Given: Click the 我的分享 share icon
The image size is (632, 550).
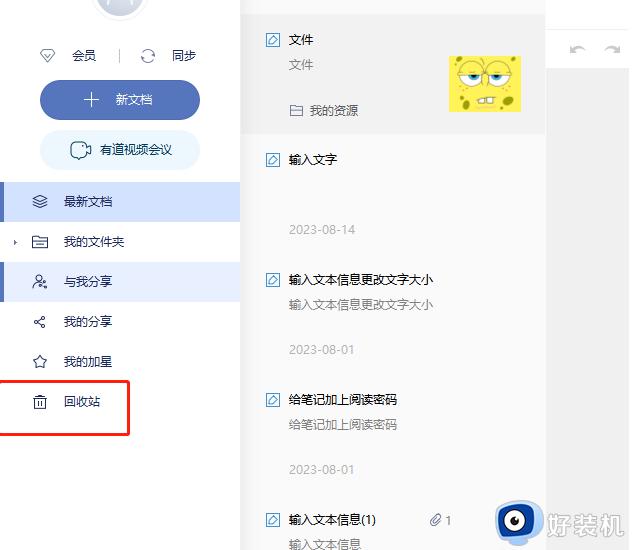Looking at the screenshot, I should [x=40, y=322].
